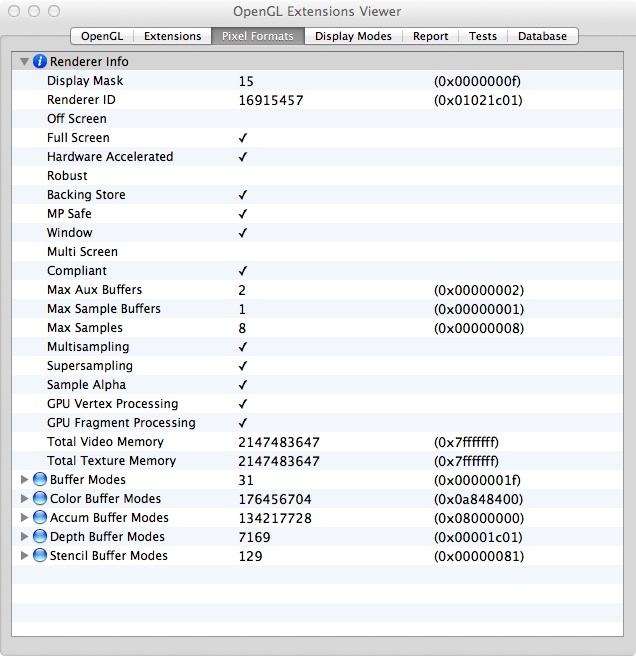Switch to the OpenGL tab
This screenshot has width=636, height=656.
102,36
